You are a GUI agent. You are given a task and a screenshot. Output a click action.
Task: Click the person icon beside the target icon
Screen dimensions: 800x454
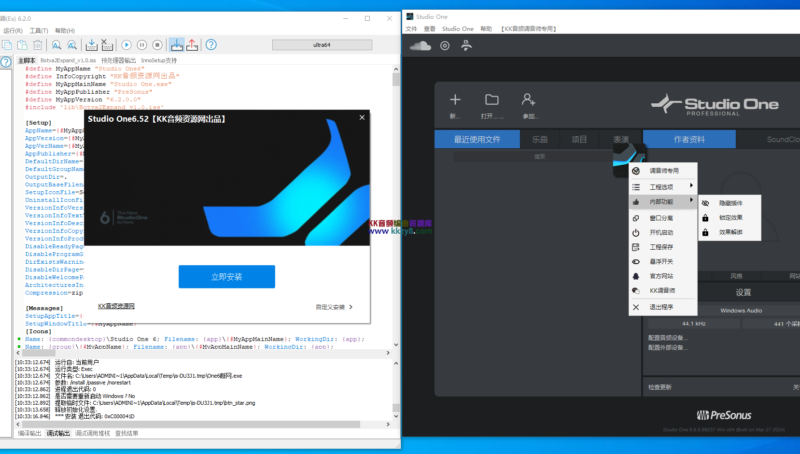[466, 46]
